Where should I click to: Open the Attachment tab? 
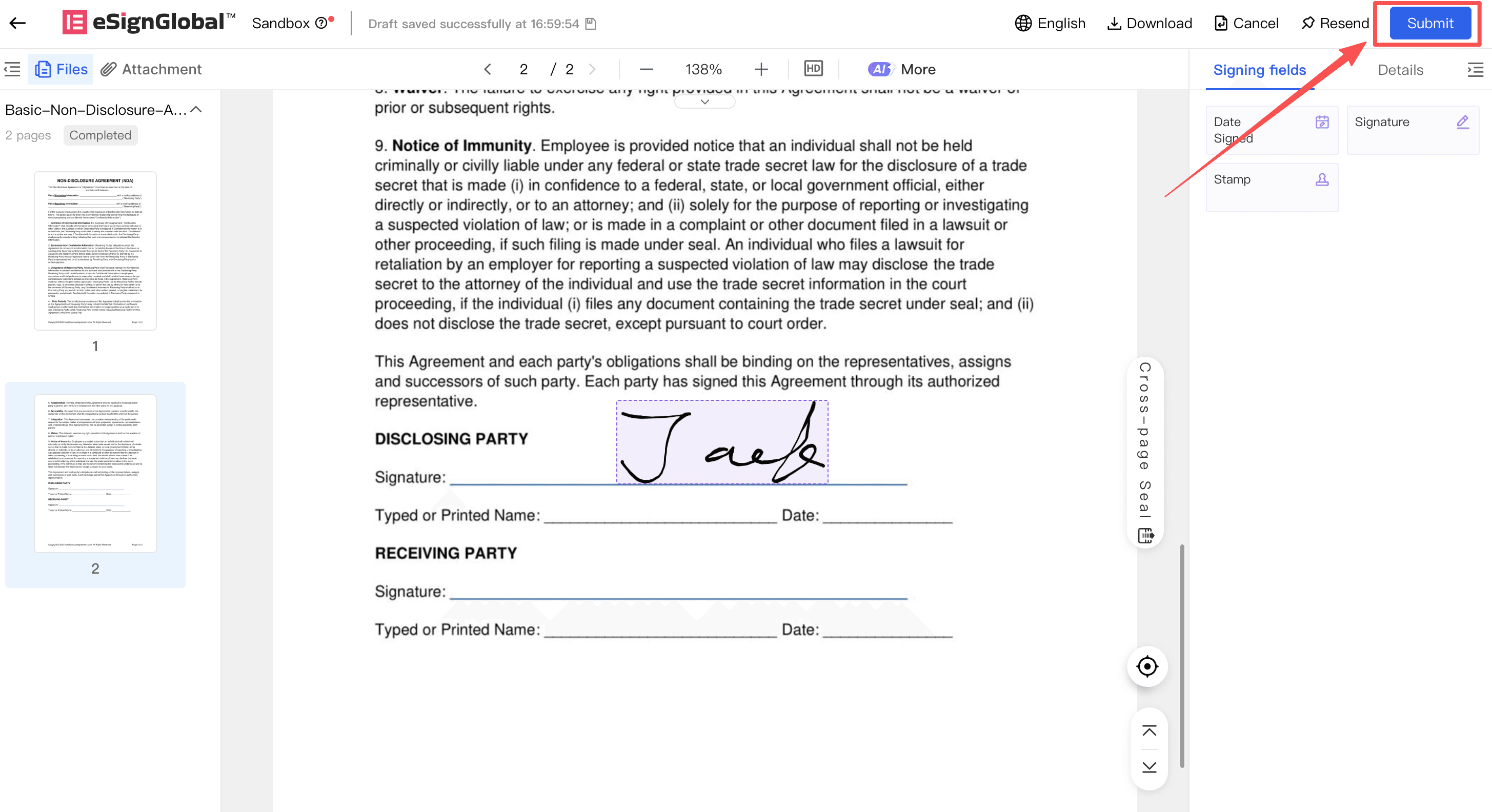[151, 70]
